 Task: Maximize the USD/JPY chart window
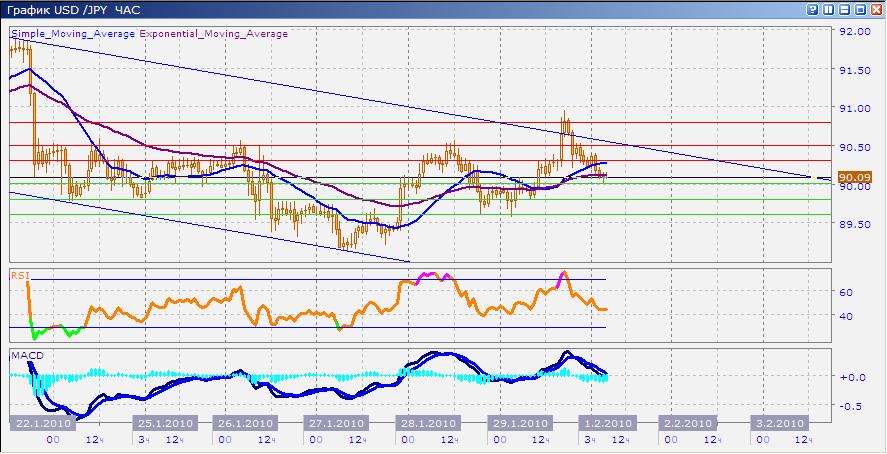point(860,9)
